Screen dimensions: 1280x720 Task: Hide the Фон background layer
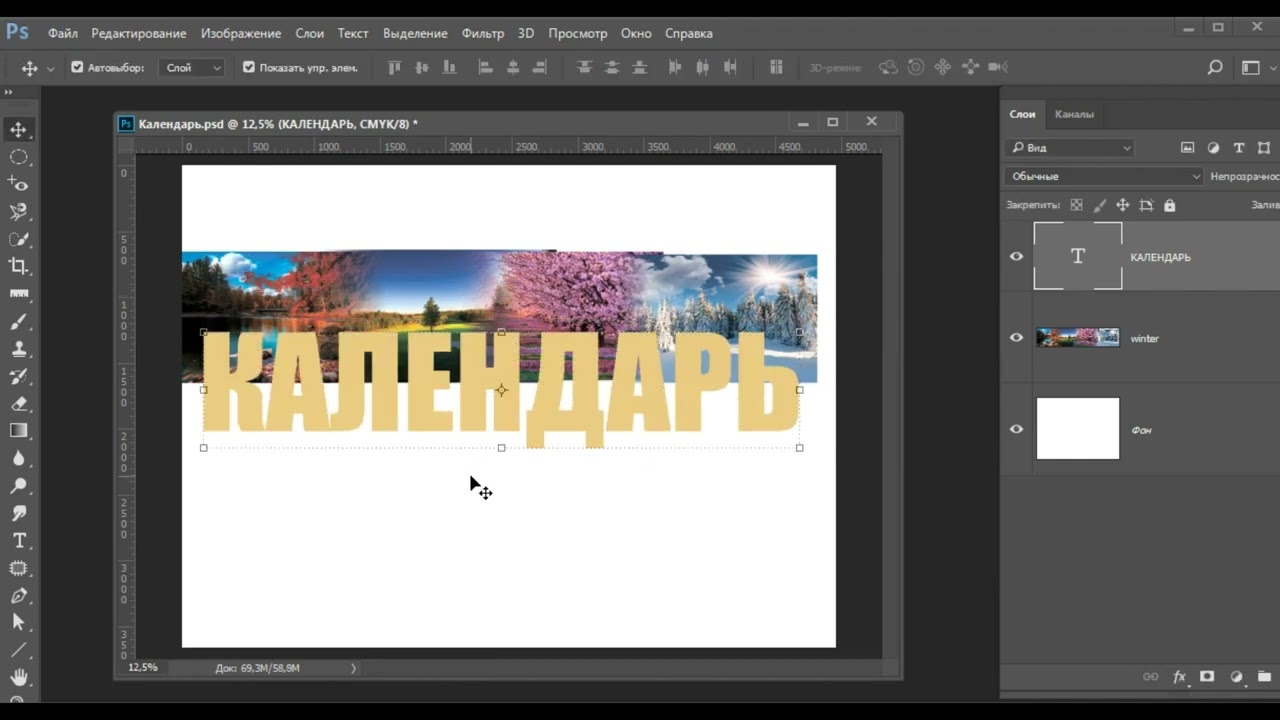pyautogui.click(x=1017, y=429)
